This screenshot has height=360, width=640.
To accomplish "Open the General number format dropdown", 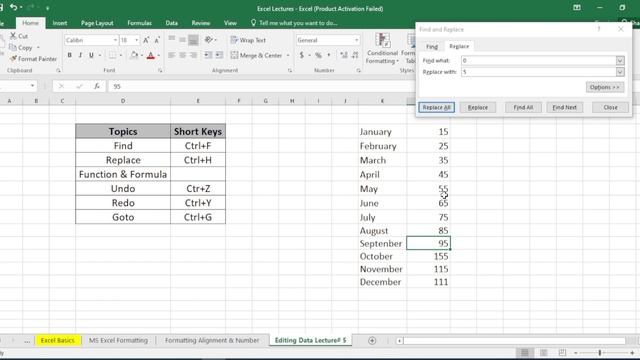I will 356,40.
